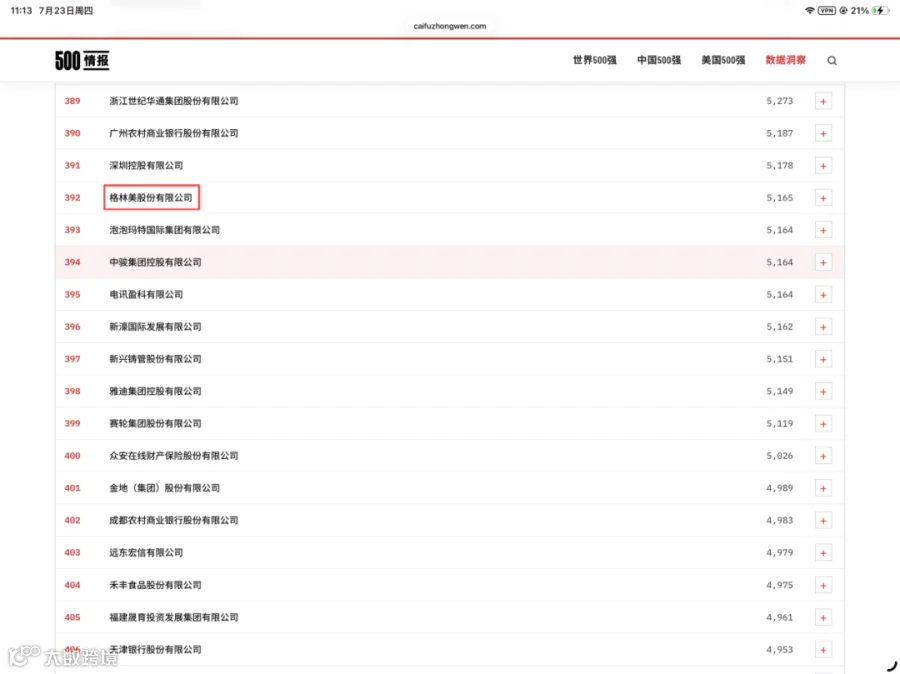Expand row 福建晟育投资发展 with plus button
Screen dimensions: 900x674
823,617
